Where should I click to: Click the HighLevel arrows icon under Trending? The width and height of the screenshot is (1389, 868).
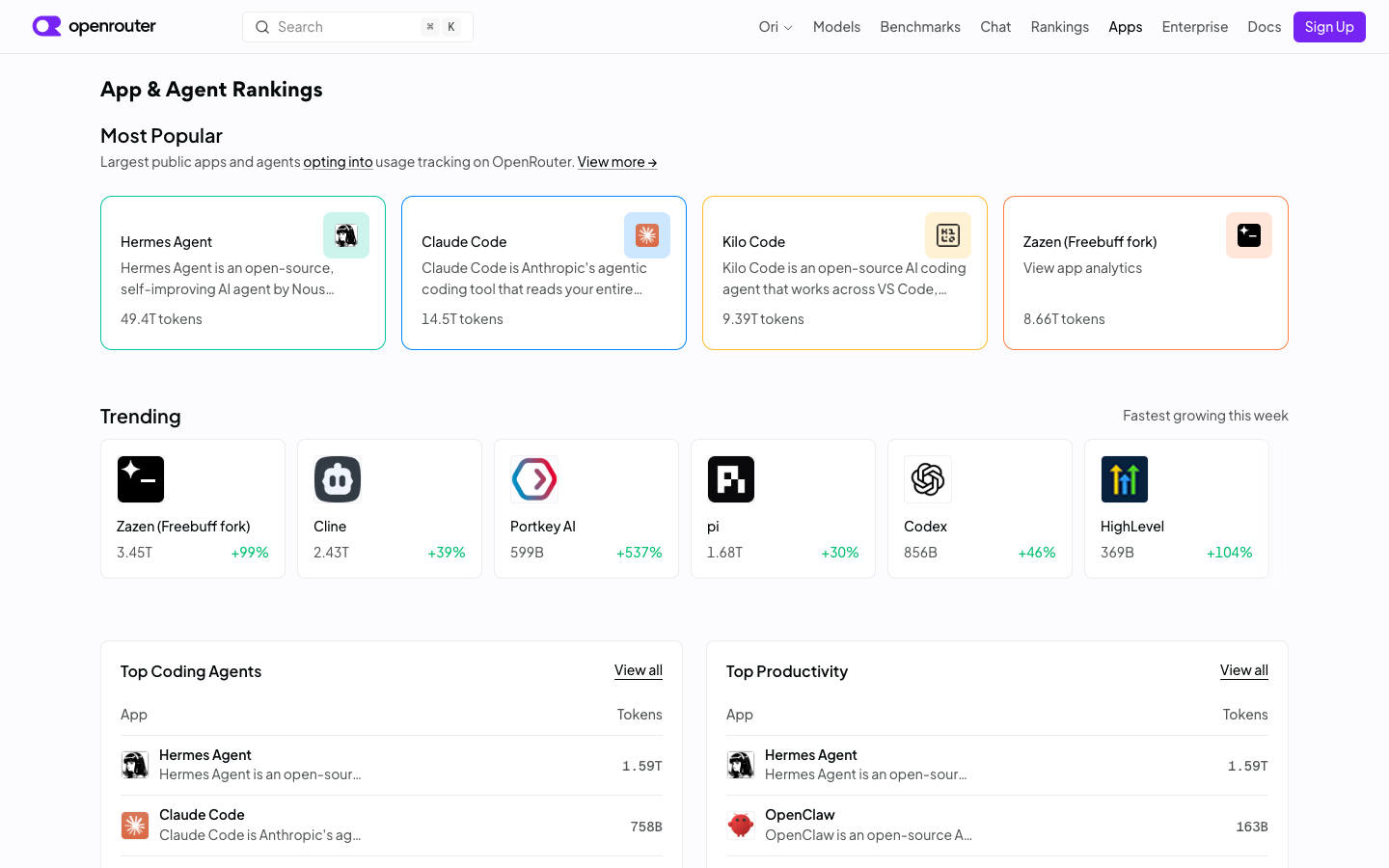pyautogui.click(x=1125, y=479)
